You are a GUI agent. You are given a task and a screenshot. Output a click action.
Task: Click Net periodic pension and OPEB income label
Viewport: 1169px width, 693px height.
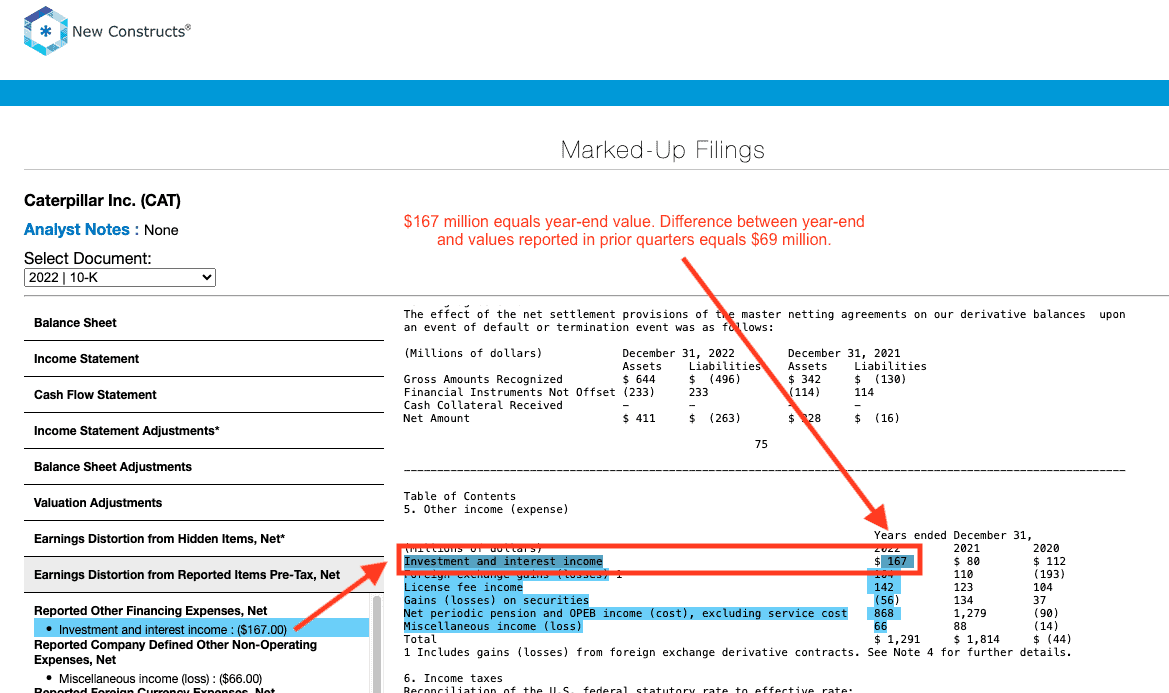(626, 614)
